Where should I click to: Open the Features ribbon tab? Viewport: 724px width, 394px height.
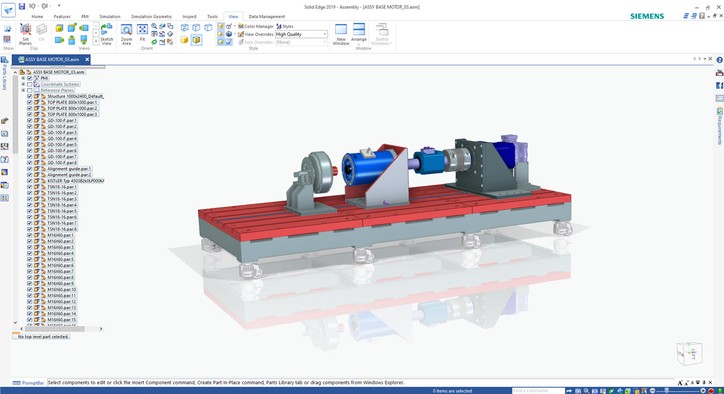click(62, 17)
